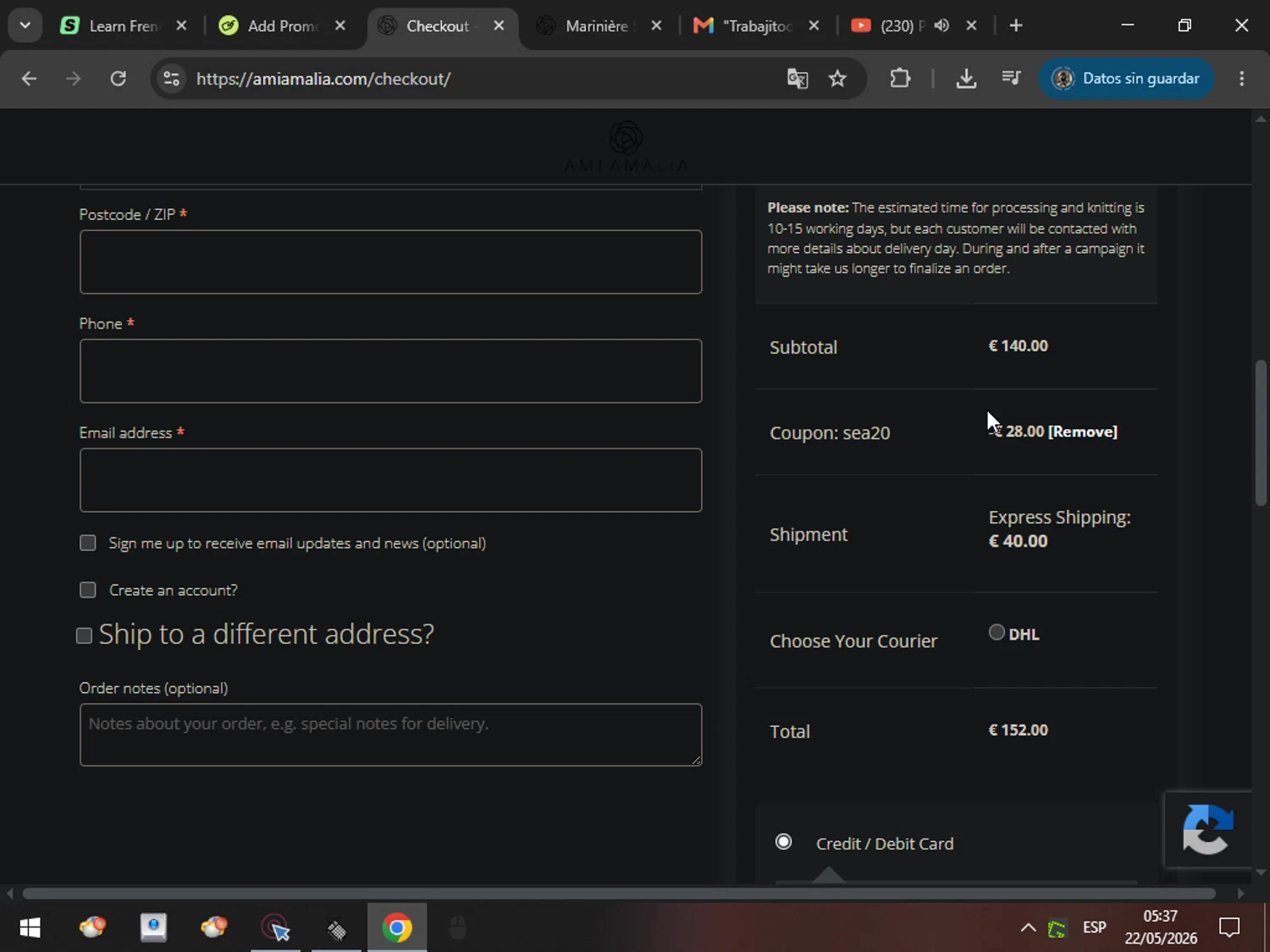Close the Add Promo tab
Image resolution: width=1270 pixels, height=952 pixels.
(x=340, y=25)
